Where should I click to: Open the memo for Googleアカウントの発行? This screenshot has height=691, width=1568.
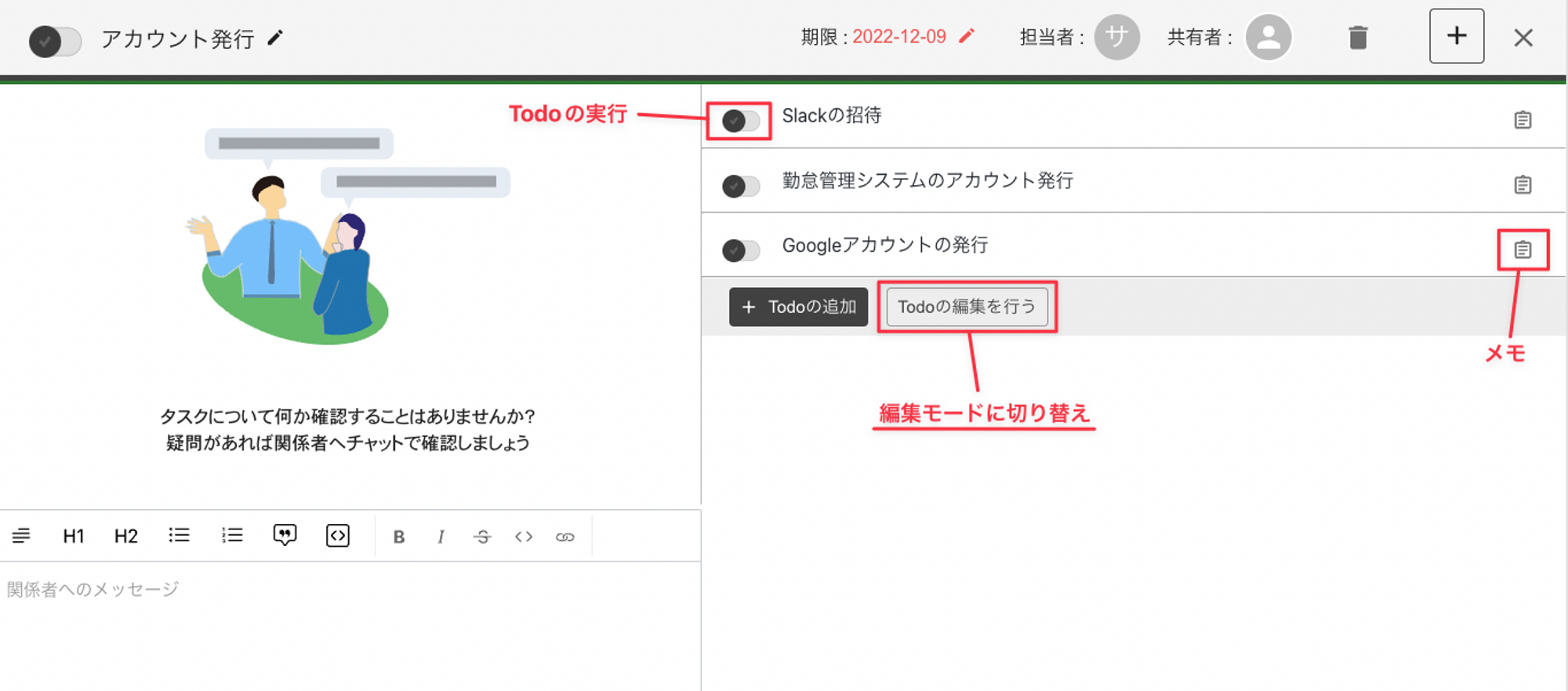tap(1522, 249)
